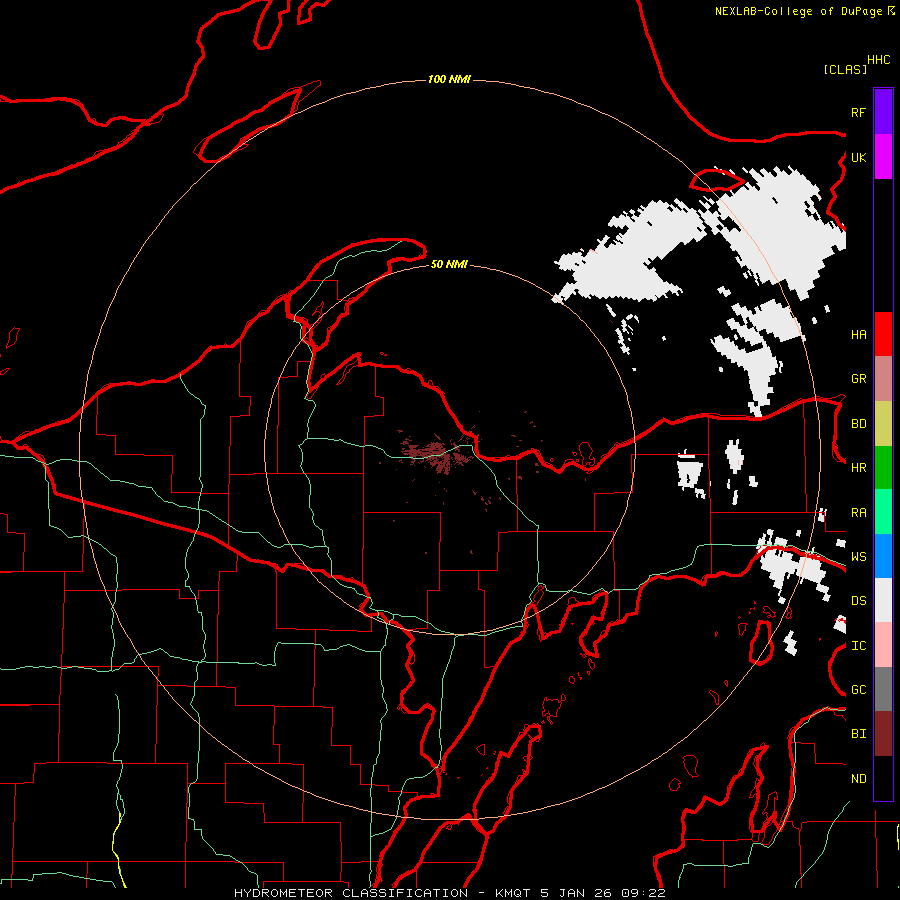Viewport: 900px width, 900px height.
Task: Click the 100 NMI range ring label
Action: pos(449,79)
